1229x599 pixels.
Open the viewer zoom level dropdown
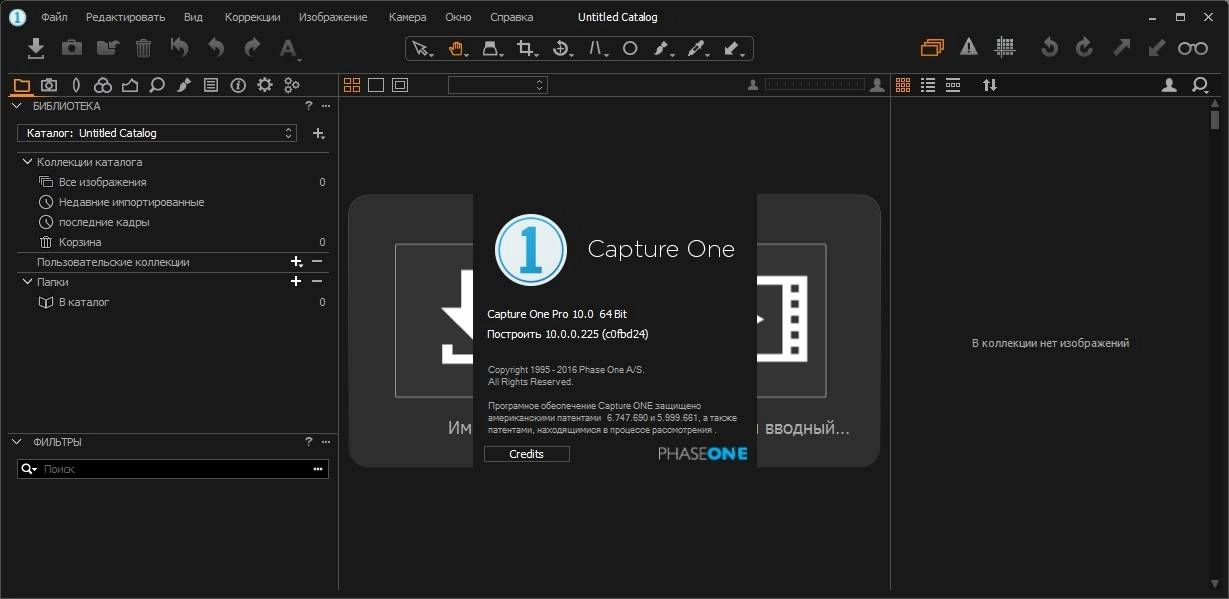point(498,85)
